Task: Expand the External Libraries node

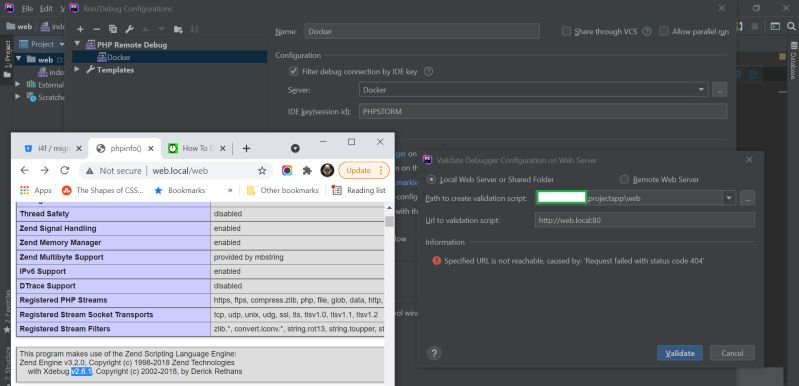Action: pyautogui.click(x=19, y=84)
